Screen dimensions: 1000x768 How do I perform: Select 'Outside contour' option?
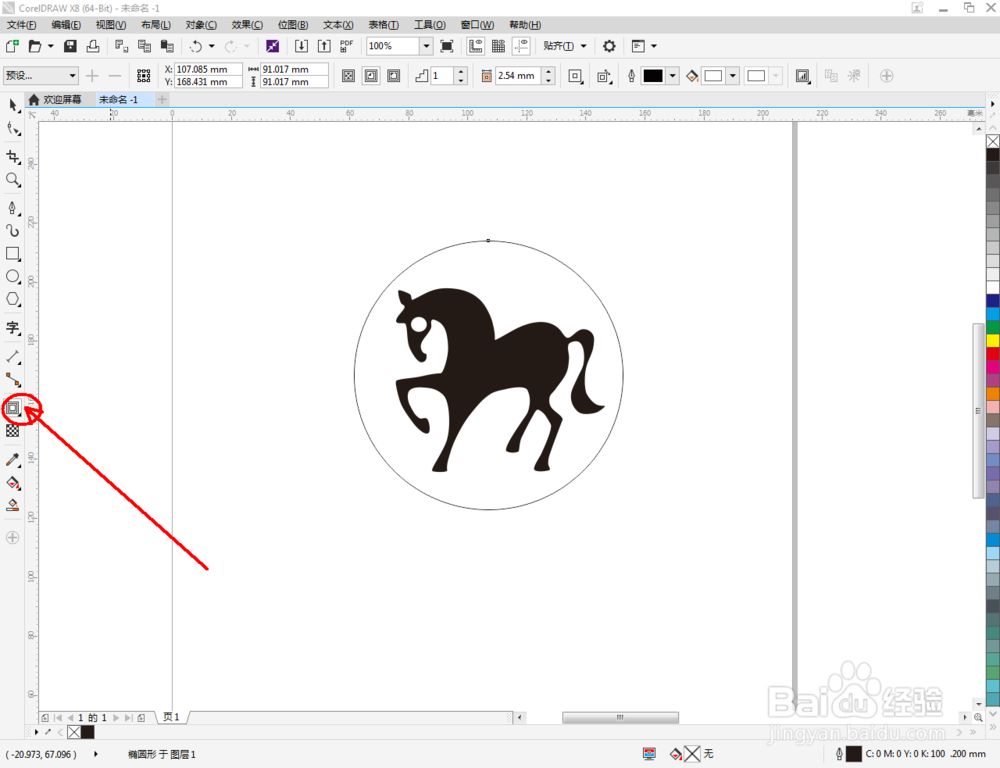pos(394,76)
